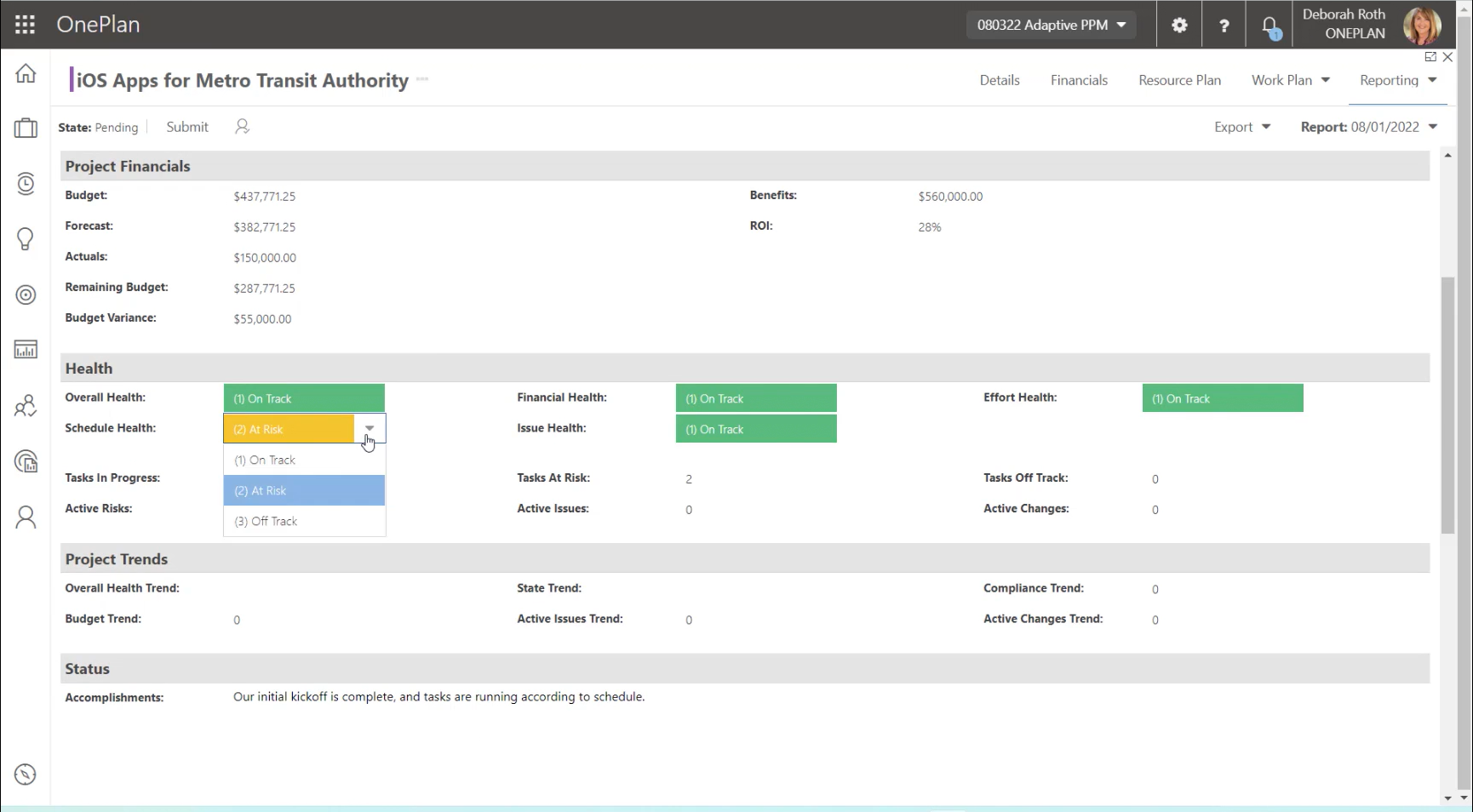The image size is (1473, 812).
Task: Click the ROI value 28%
Action: [930, 227]
